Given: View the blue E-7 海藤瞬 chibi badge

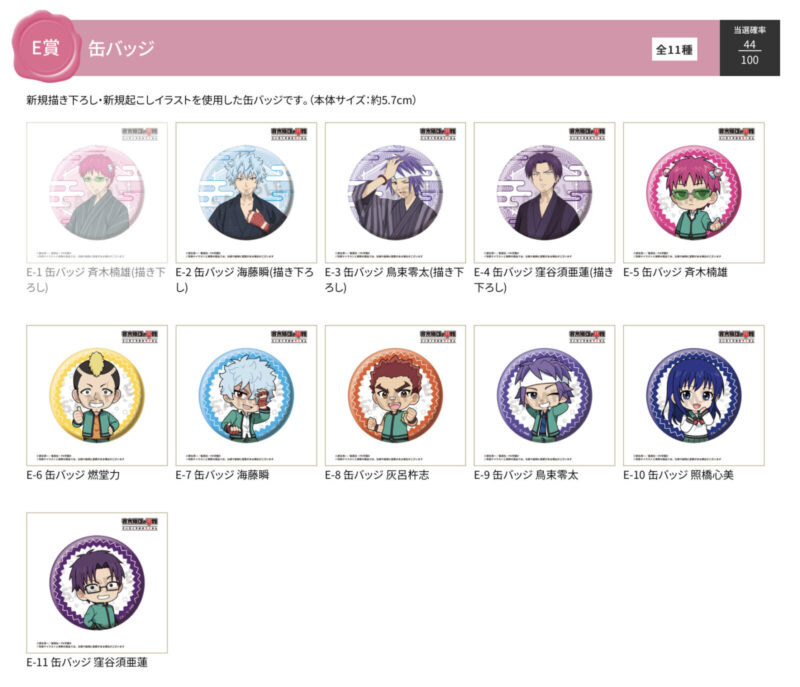Looking at the screenshot, I should 246,395.
